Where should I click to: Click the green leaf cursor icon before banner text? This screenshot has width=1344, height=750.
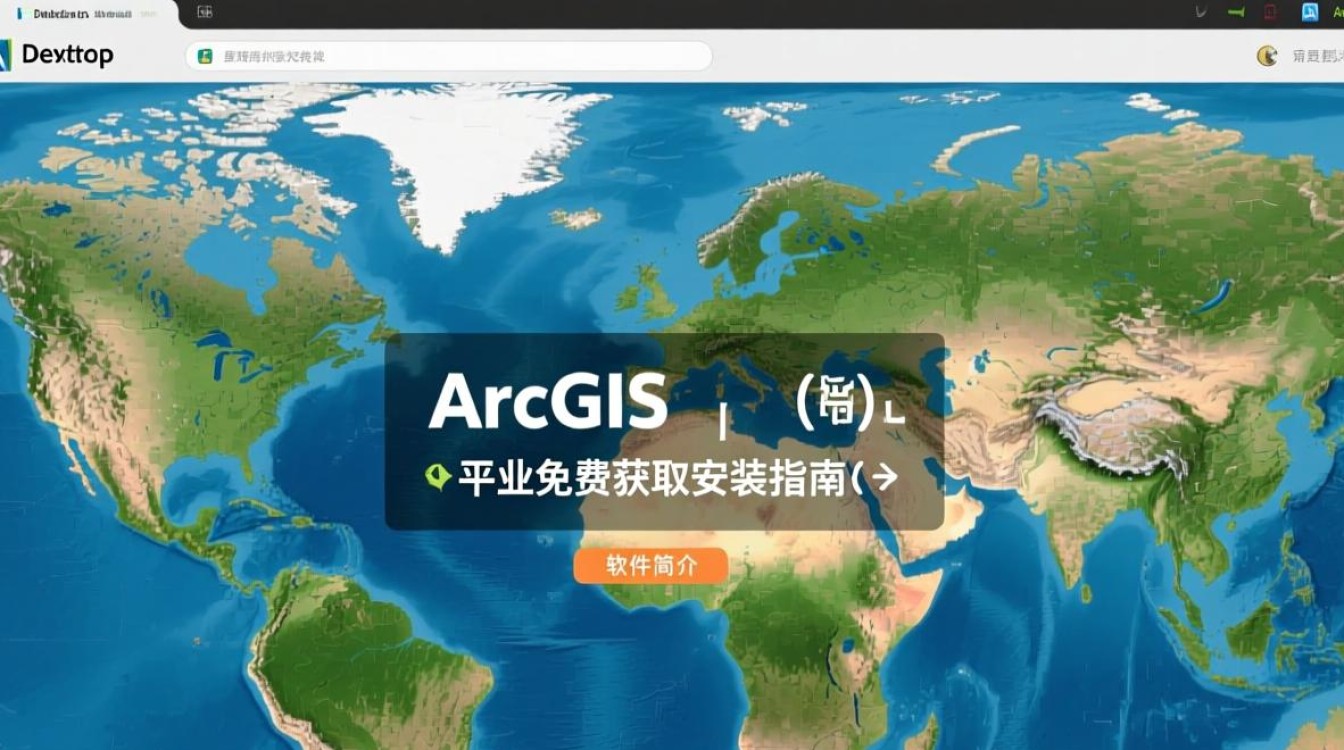pyautogui.click(x=437, y=477)
